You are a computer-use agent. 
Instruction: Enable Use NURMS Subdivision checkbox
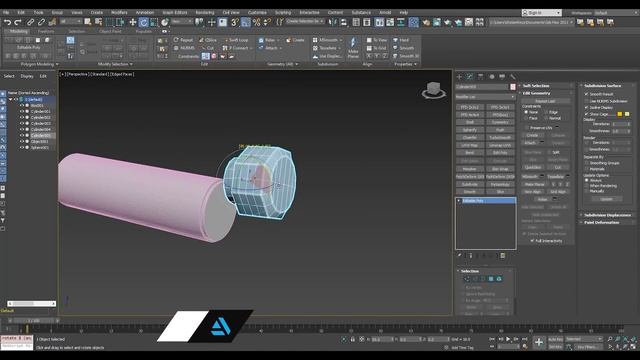click(587, 101)
